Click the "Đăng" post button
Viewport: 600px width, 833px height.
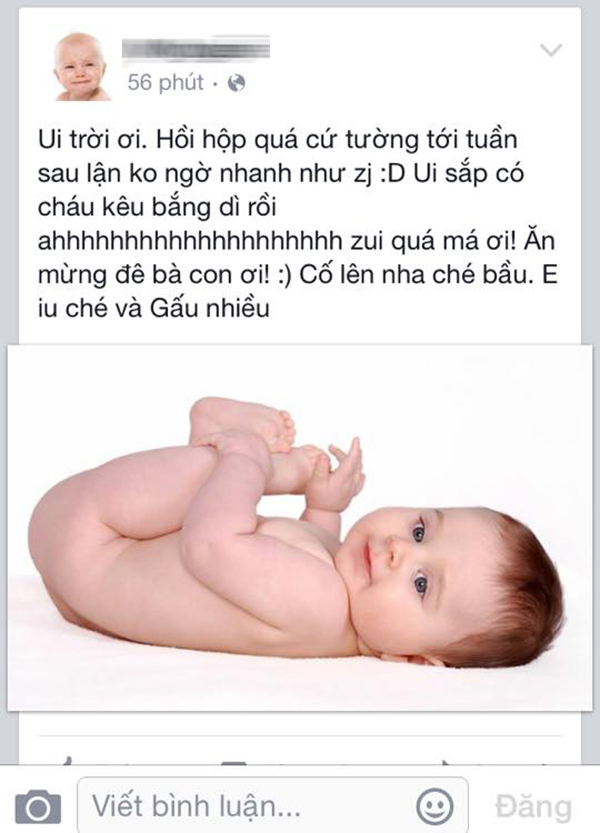coord(533,807)
